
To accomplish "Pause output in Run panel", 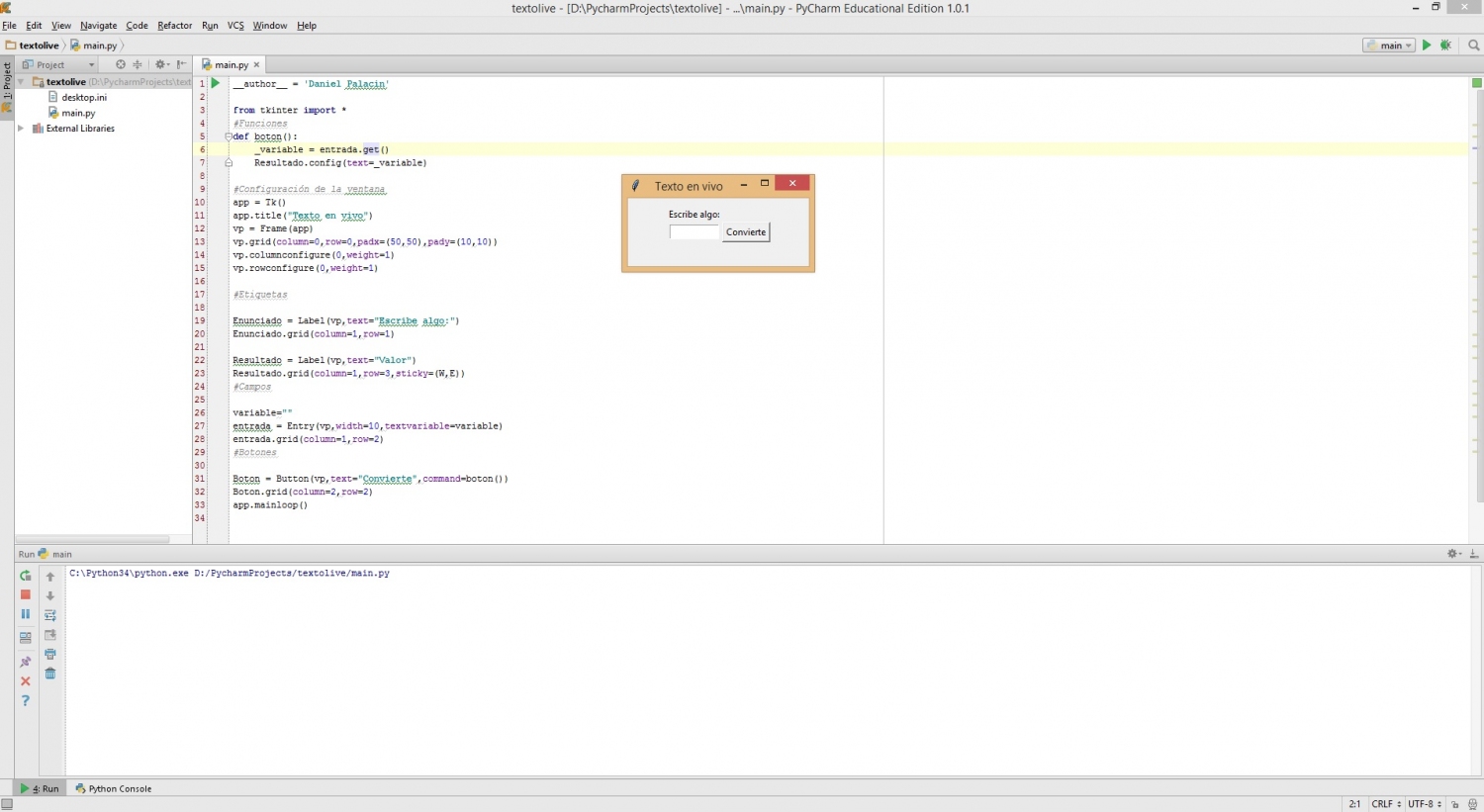I will [26, 614].
